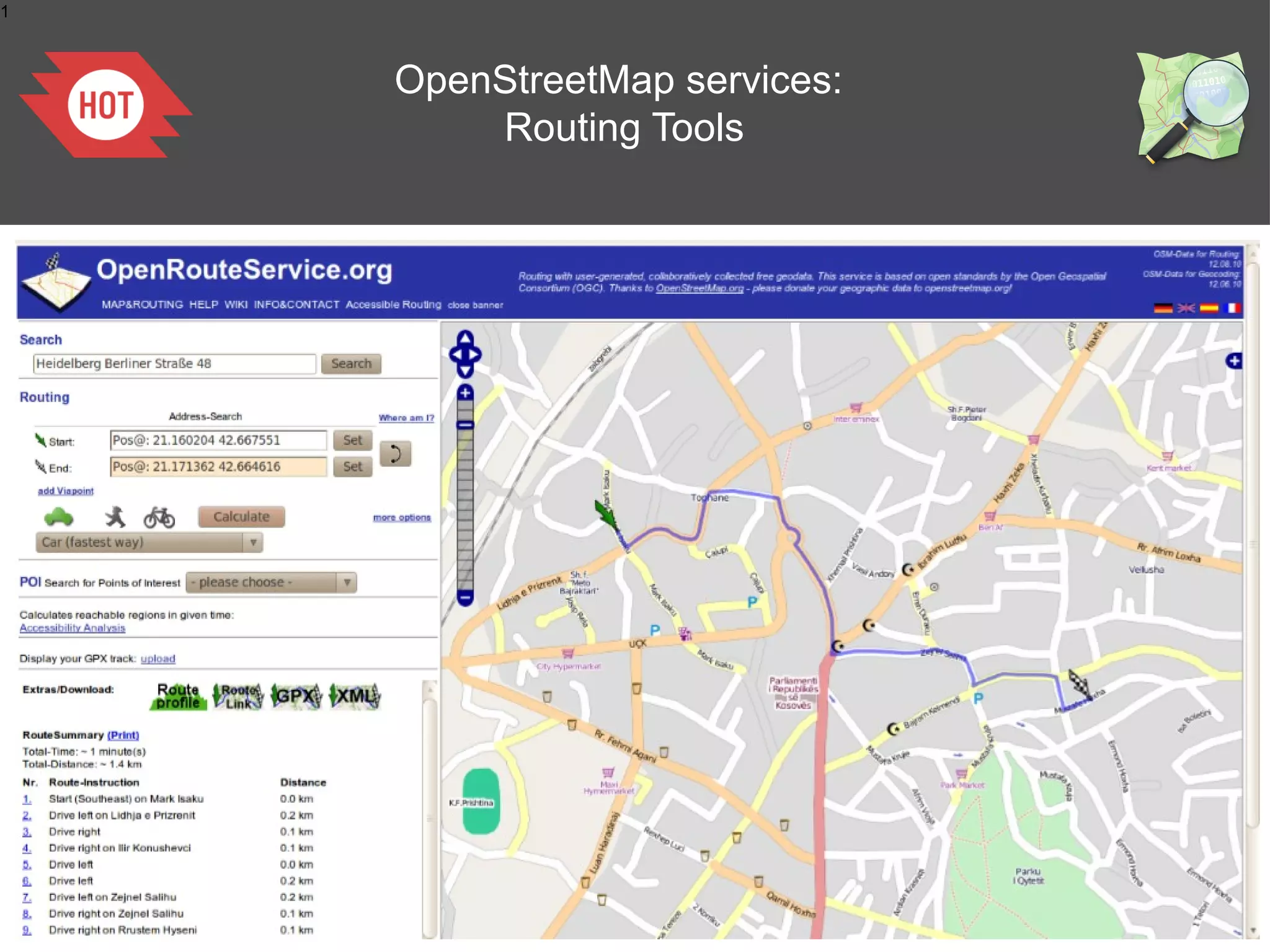Focus the End position input field

[x=218, y=467]
